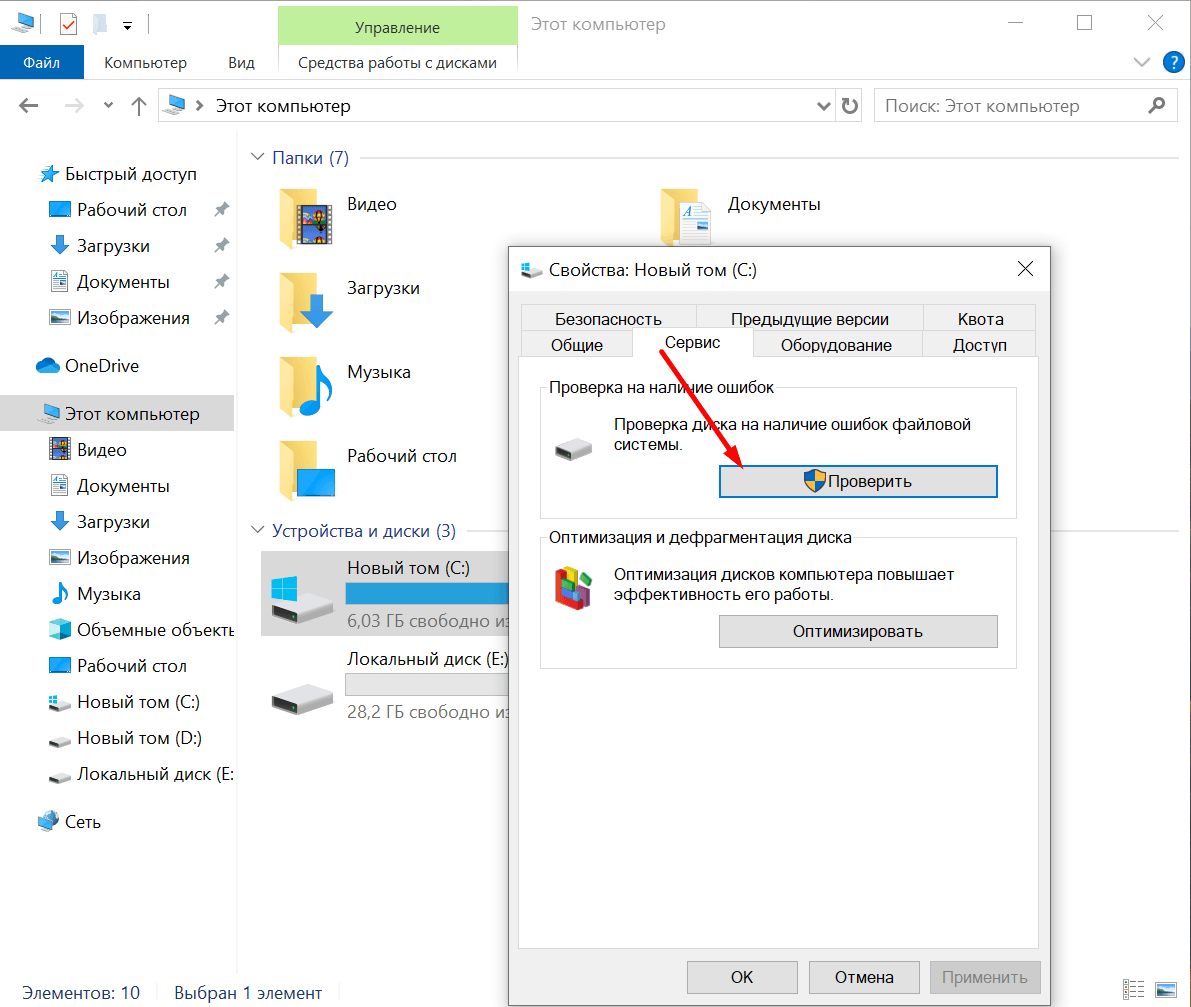This screenshot has width=1191, height=1007.
Task: Switch to the Безопасность tab
Action: click(608, 319)
